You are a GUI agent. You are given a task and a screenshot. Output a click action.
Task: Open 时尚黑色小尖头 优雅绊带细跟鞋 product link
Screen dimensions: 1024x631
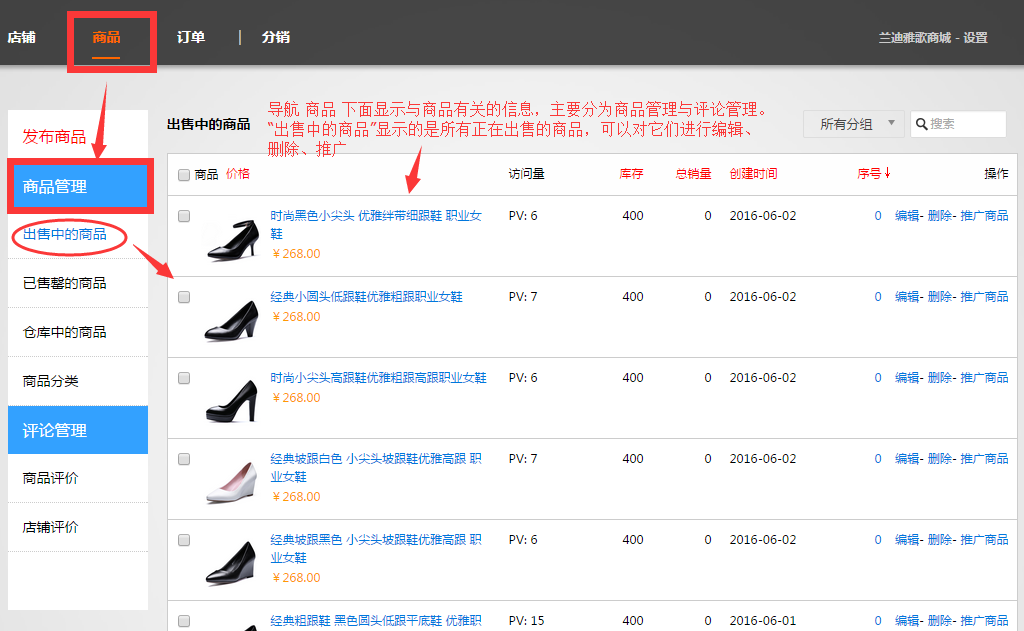tap(376, 225)
